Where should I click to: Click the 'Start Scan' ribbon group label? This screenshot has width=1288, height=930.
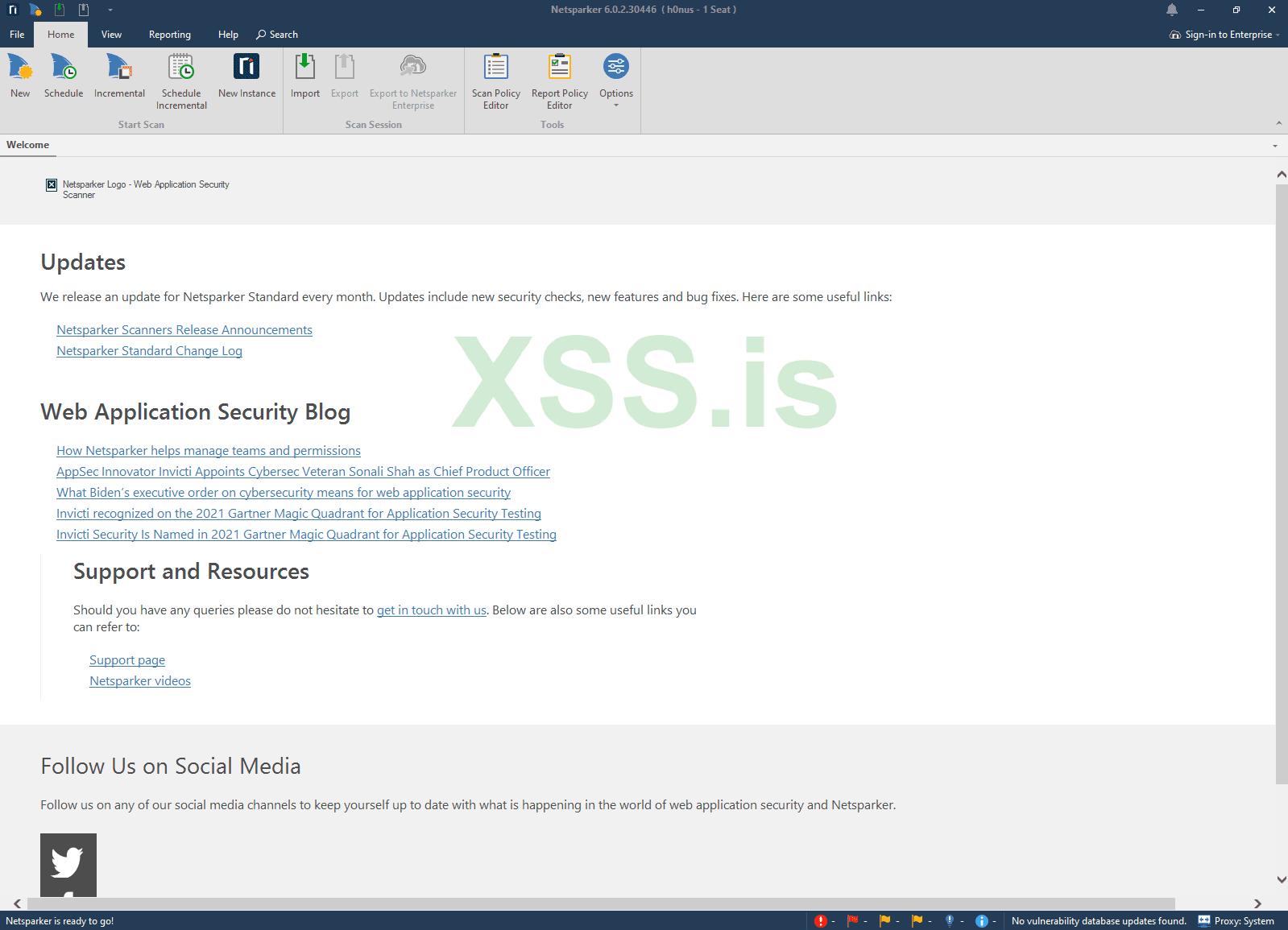[141, 125]
